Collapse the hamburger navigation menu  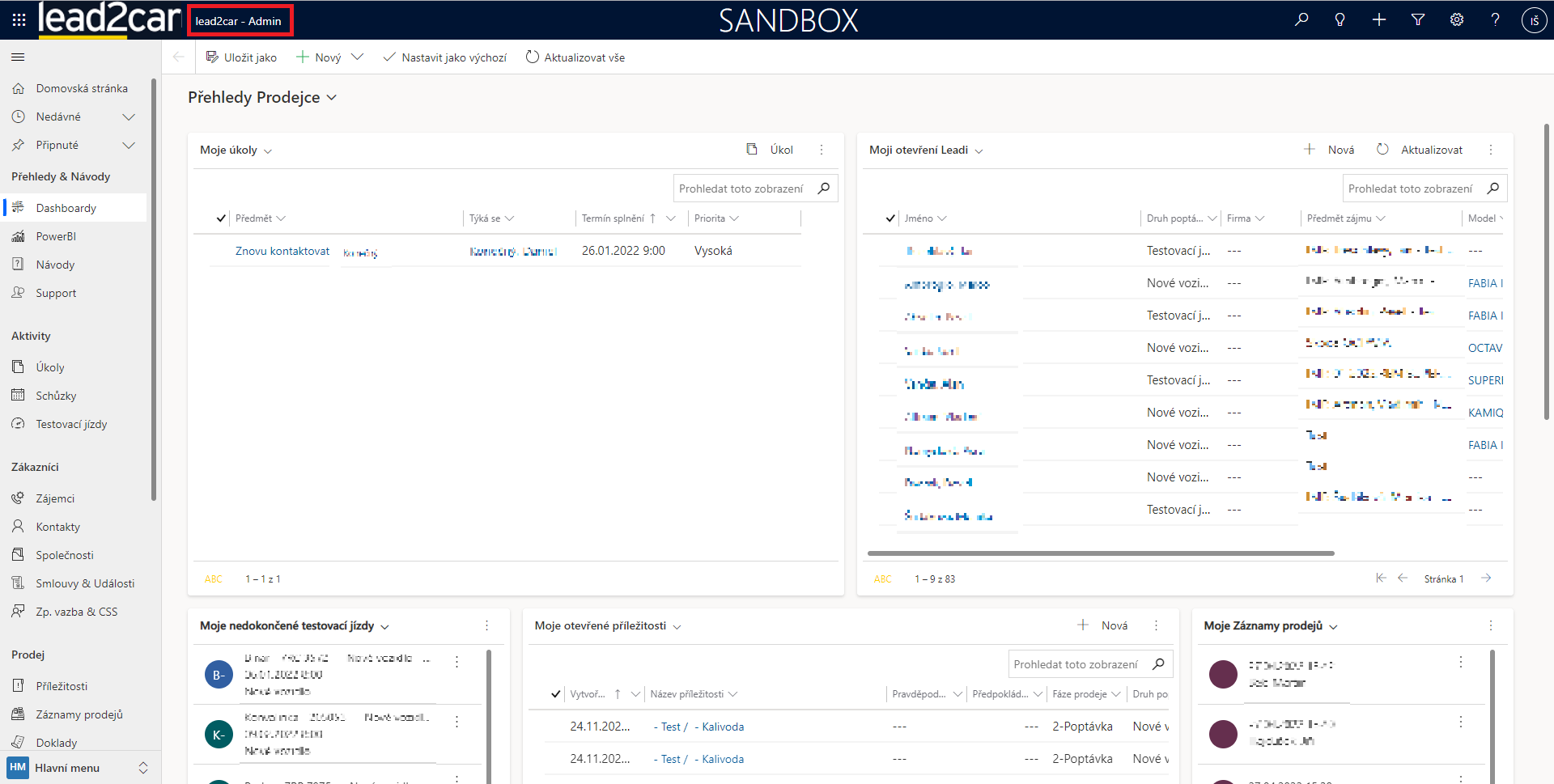18,57
